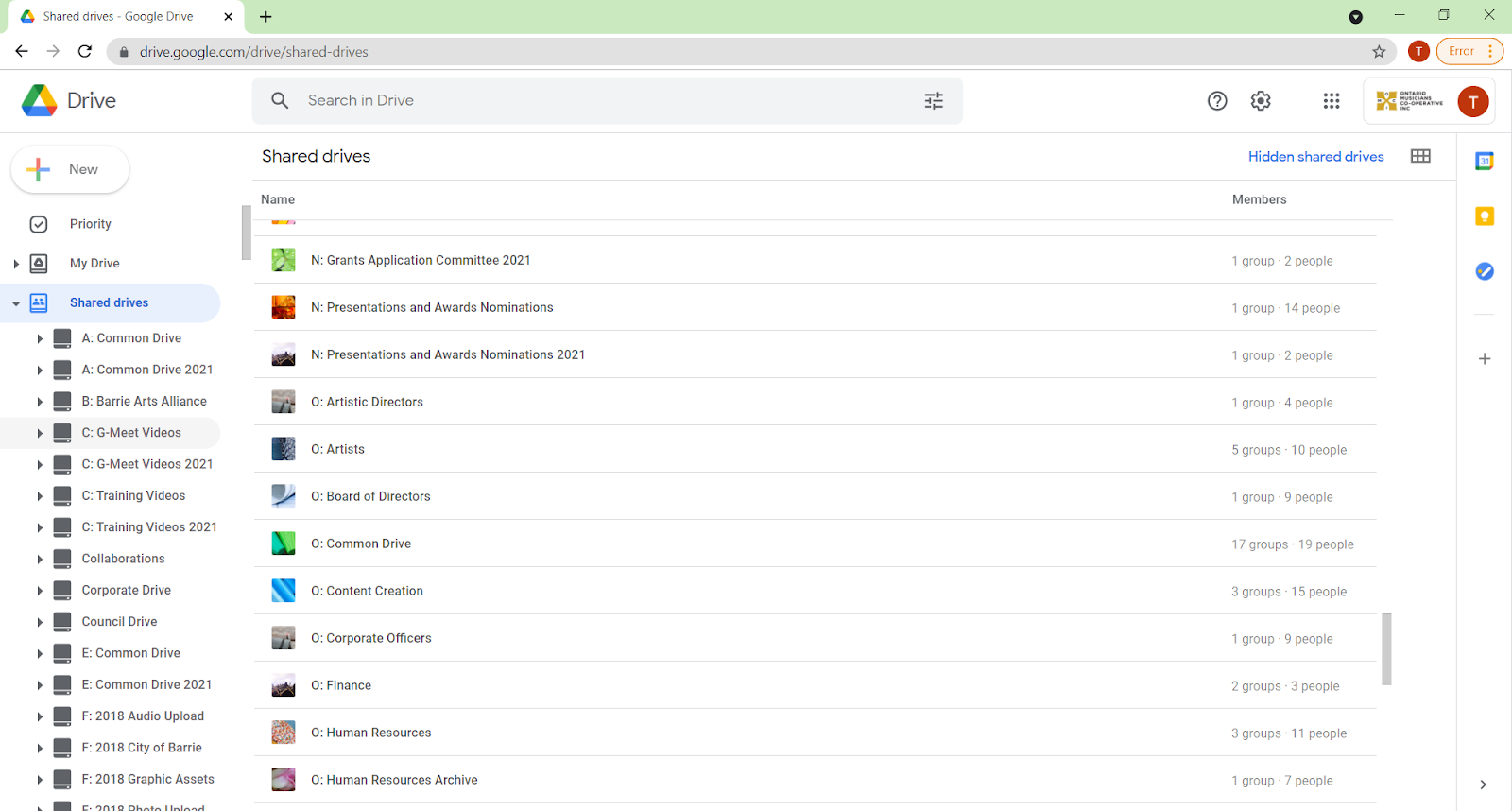Click the browser address bar URL
Screen dimensions: 1512x811
point(253,52)
